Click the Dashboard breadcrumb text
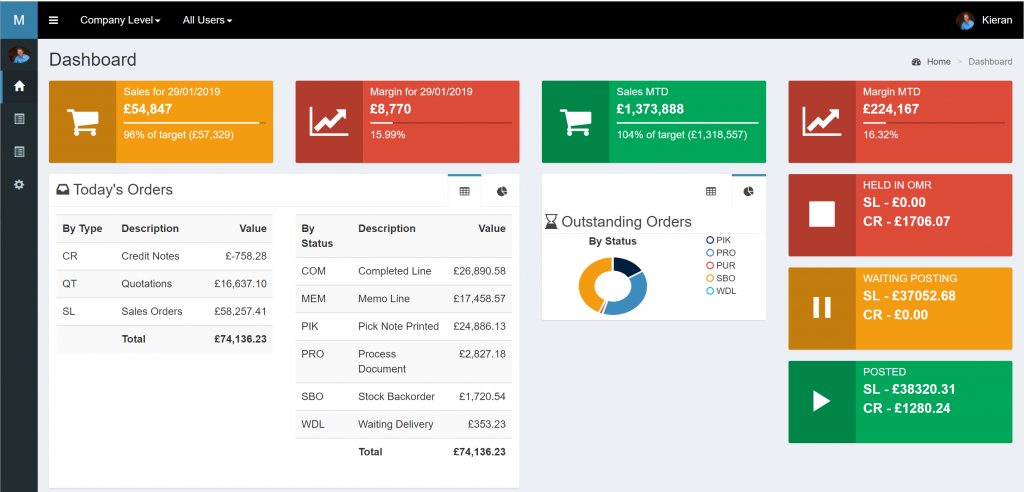 pos(990,61)
